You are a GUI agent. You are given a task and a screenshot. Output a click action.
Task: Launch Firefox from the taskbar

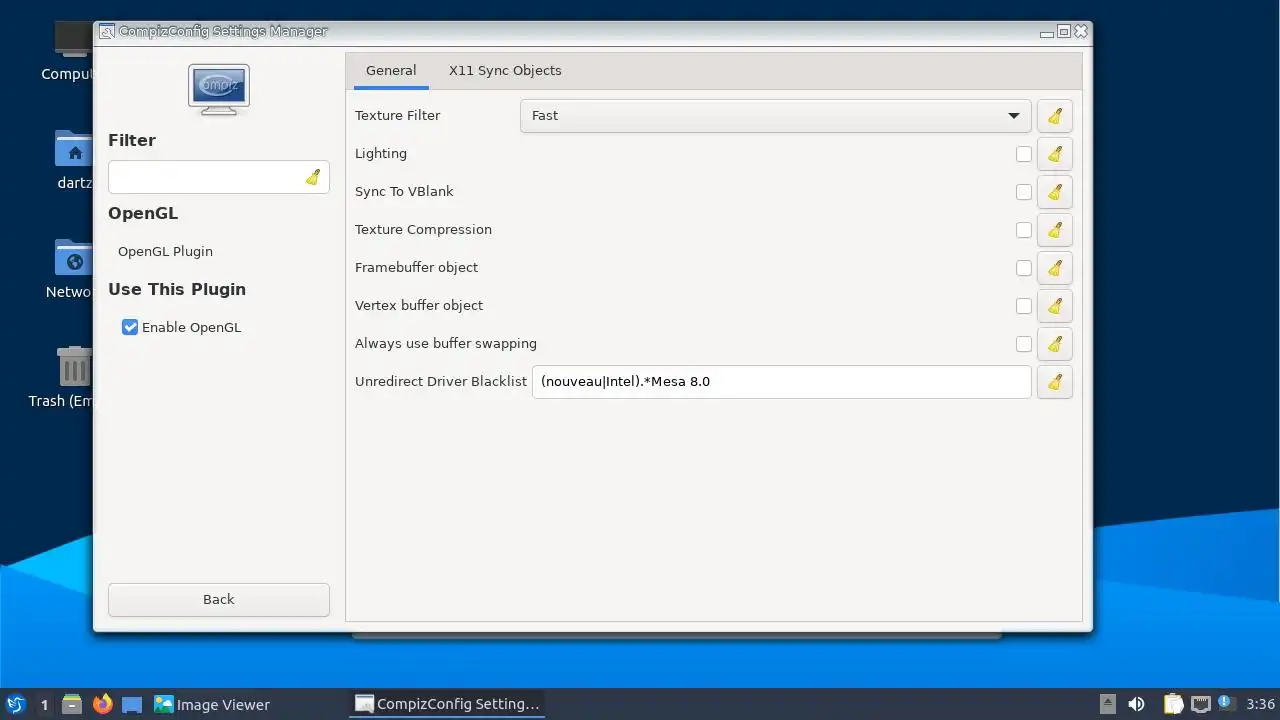pos(102,704)
